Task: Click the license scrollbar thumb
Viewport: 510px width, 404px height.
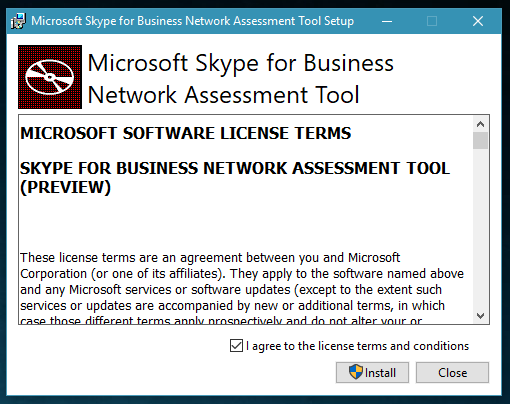Action: click(x=480, y=141)
